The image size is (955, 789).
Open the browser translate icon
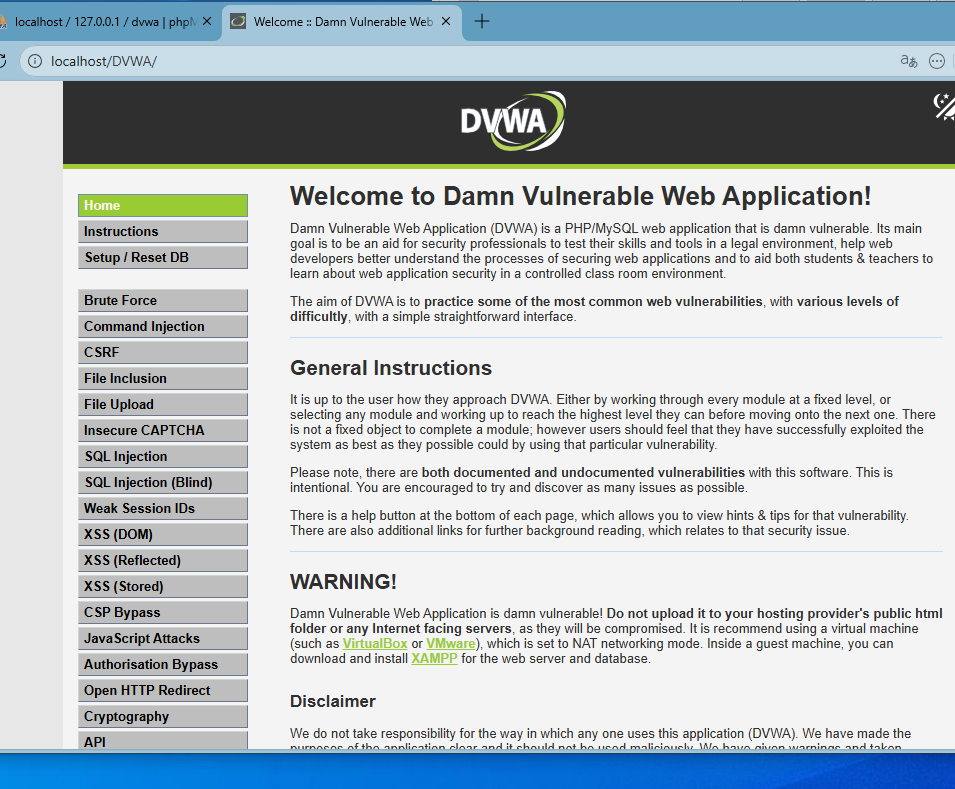pos(909,61)
